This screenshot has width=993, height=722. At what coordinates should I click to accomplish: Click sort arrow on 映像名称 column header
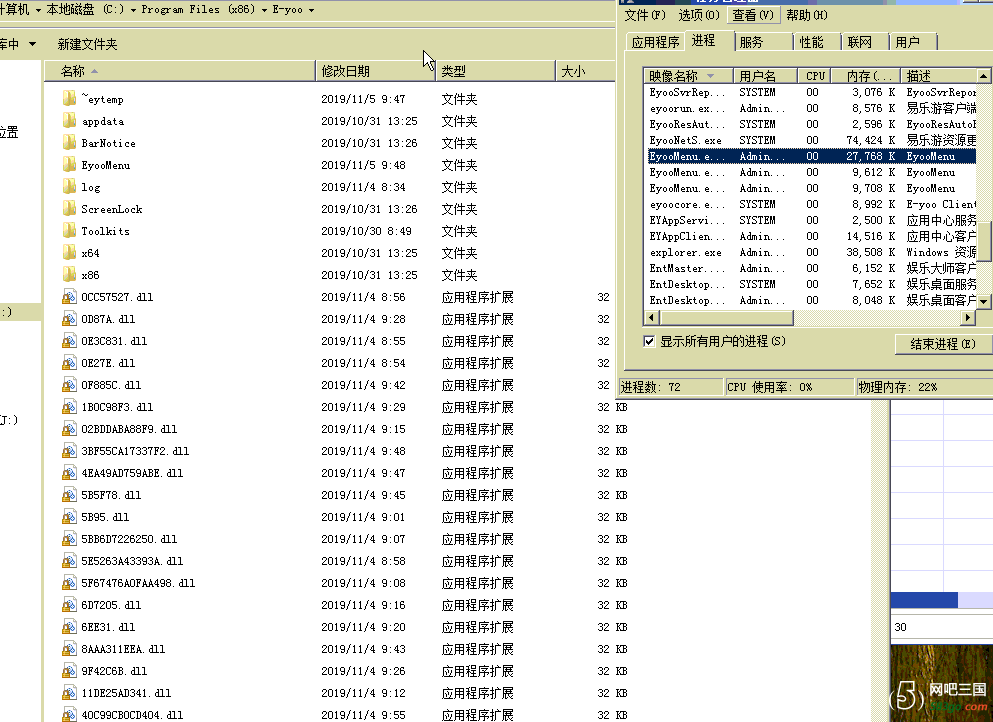pos(711,76)
